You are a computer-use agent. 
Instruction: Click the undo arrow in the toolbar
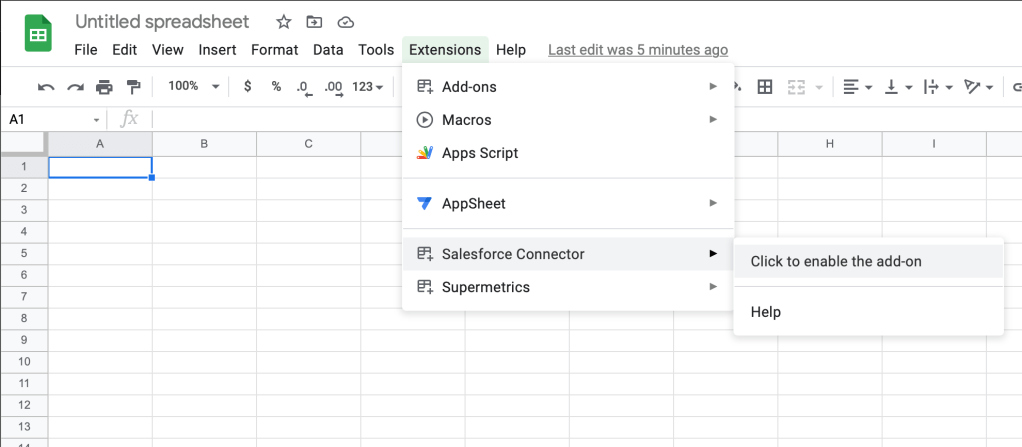coord(46,87)
